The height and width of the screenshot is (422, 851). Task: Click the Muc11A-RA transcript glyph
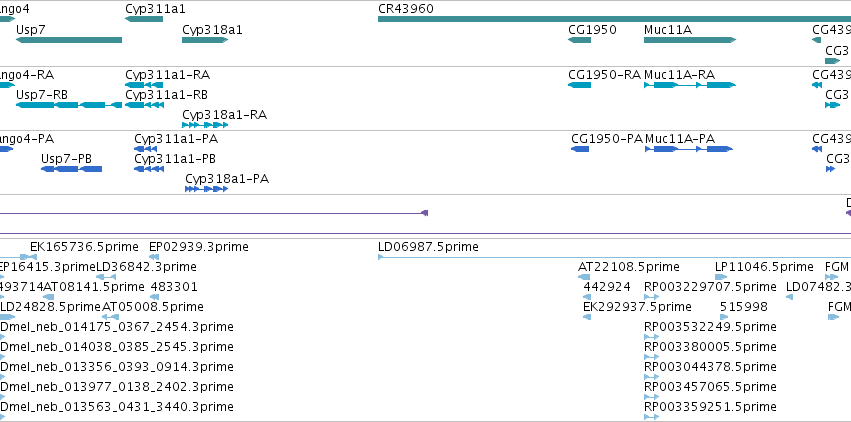[690, 85]
